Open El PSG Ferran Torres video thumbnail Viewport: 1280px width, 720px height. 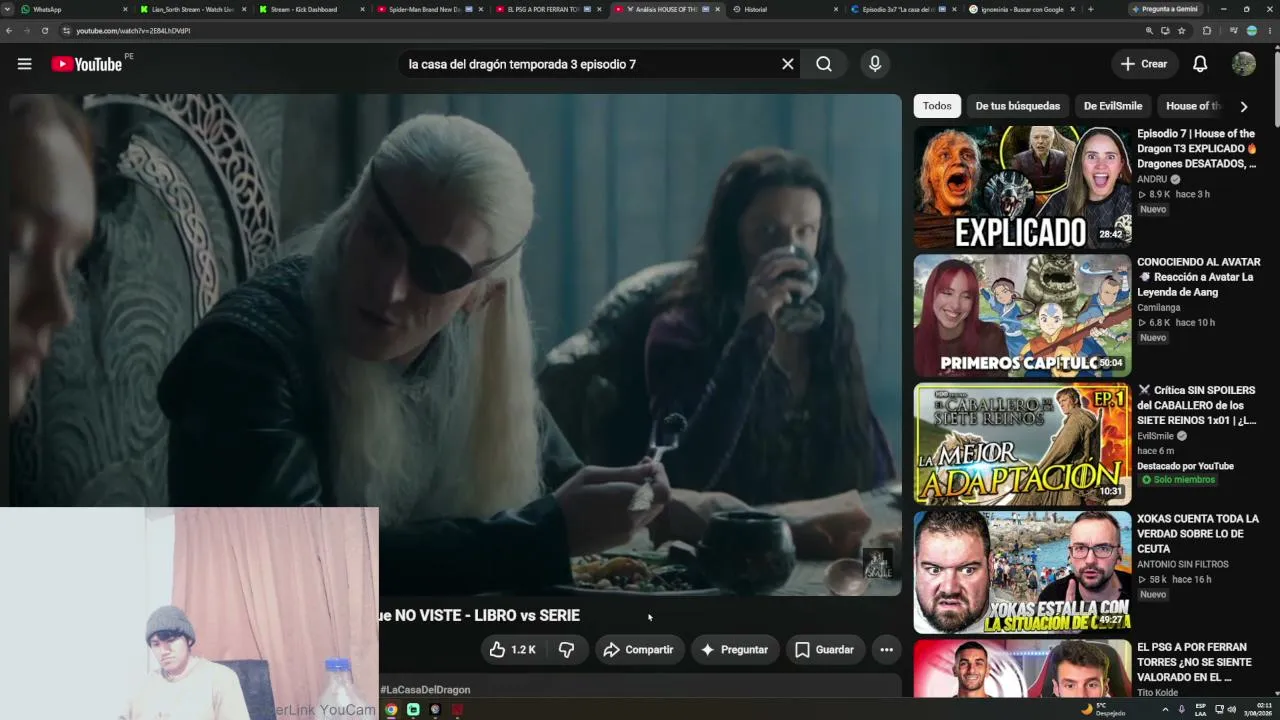click(x=1022, y=669)
